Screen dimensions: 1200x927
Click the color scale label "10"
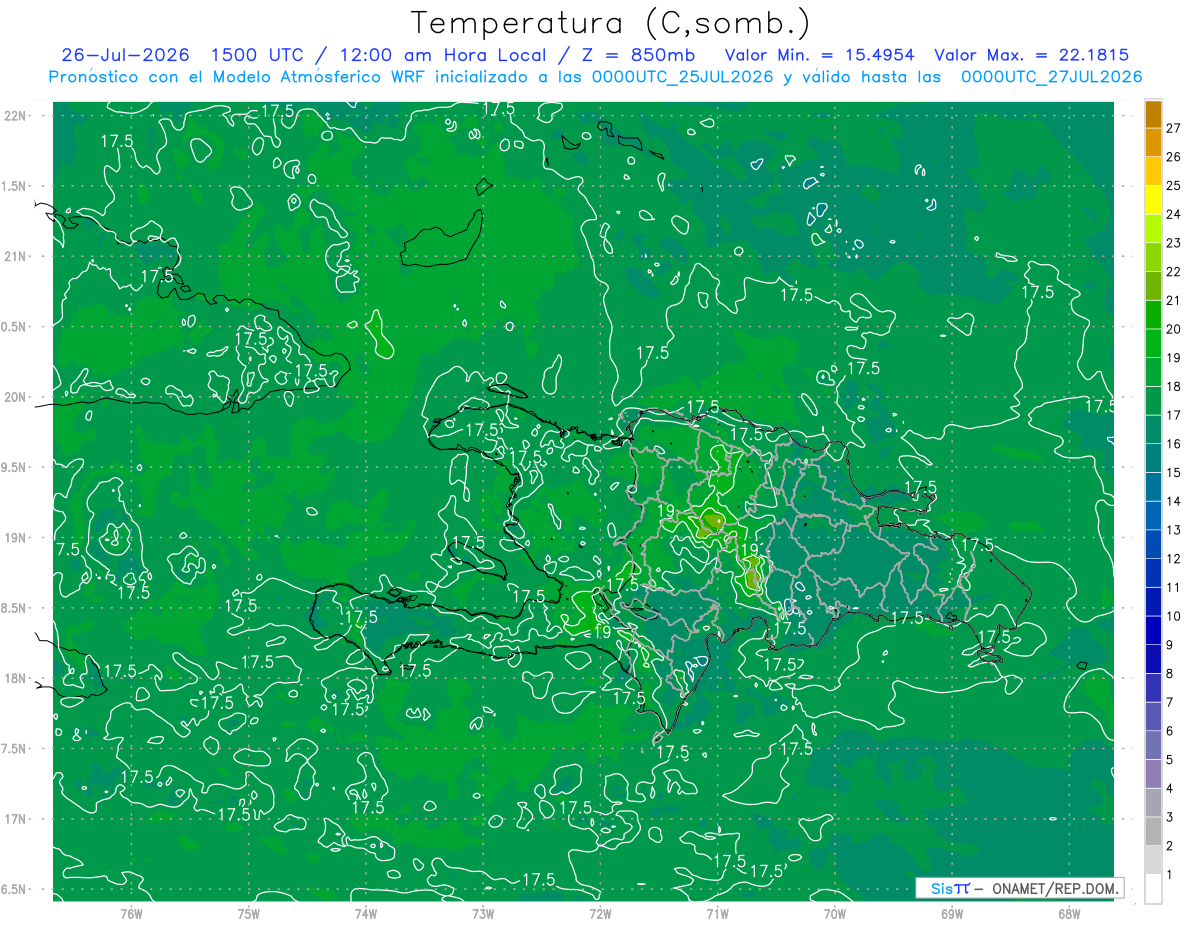1174,616
